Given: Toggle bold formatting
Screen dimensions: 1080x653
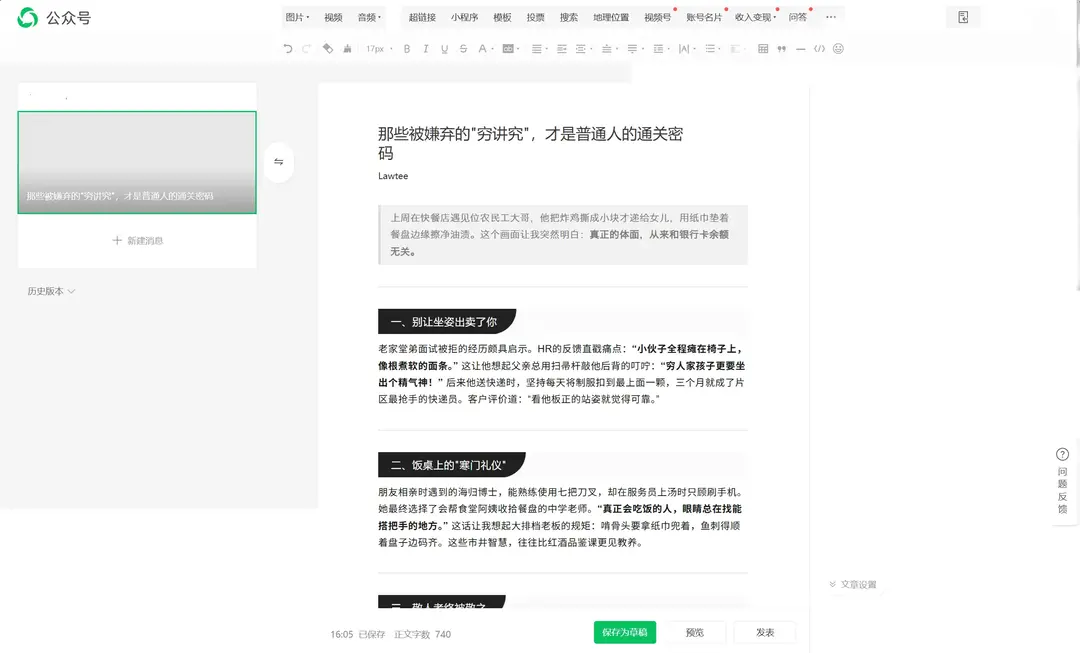Looking at the screenshot, I should (405, 48).
